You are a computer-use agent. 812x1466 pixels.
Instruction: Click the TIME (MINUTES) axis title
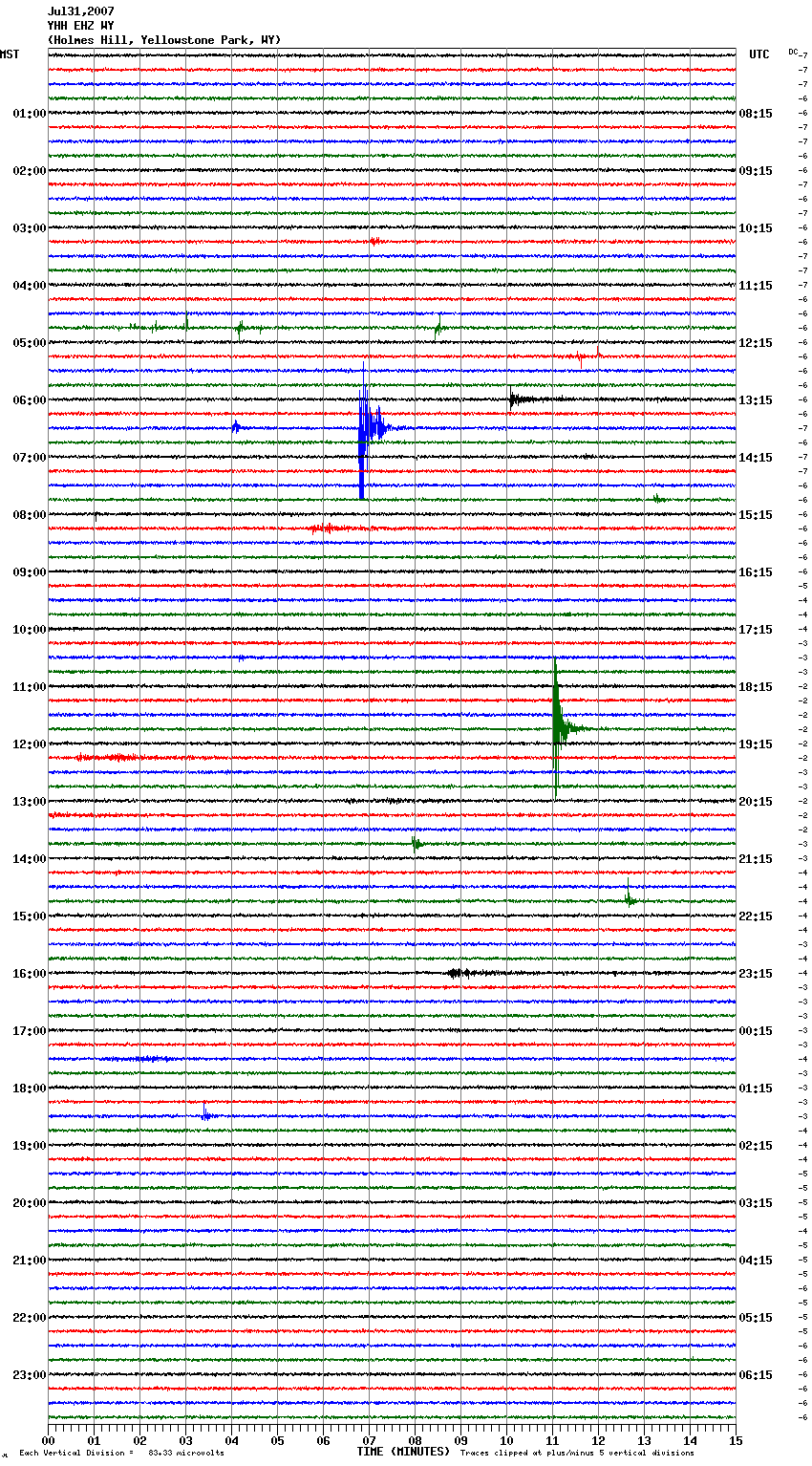pos(403,1452)
